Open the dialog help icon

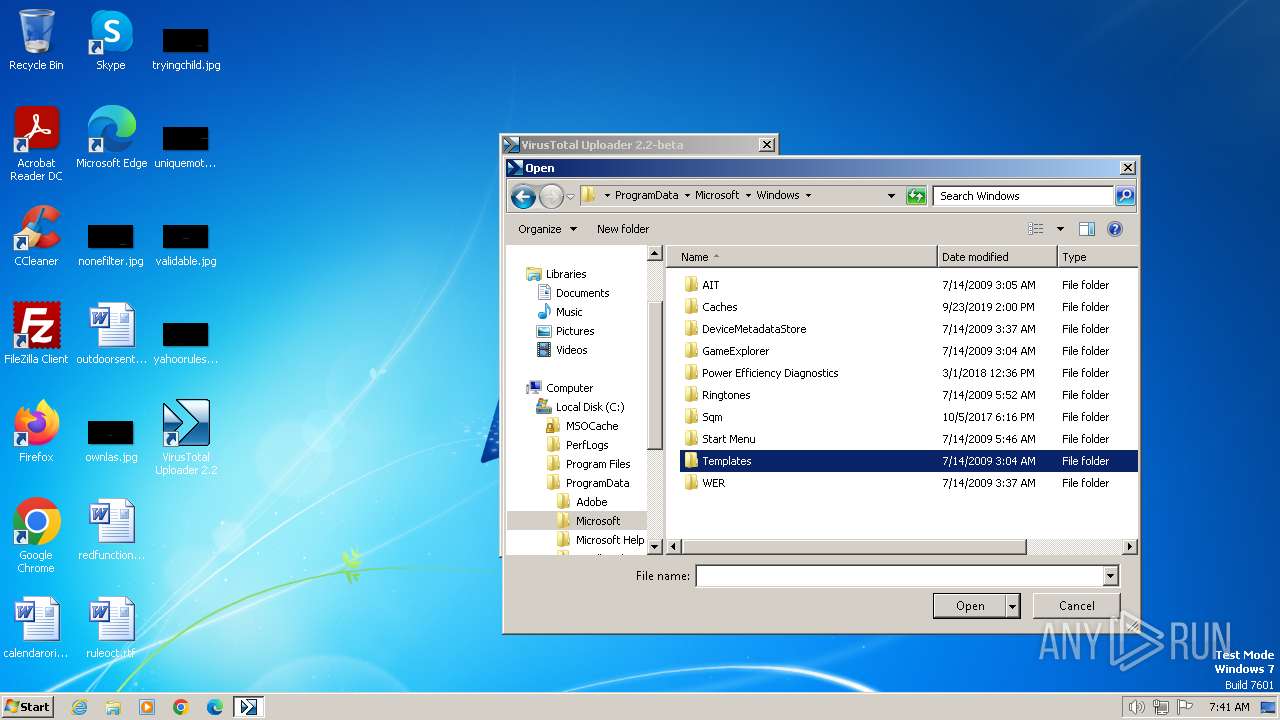[1115, 229]
